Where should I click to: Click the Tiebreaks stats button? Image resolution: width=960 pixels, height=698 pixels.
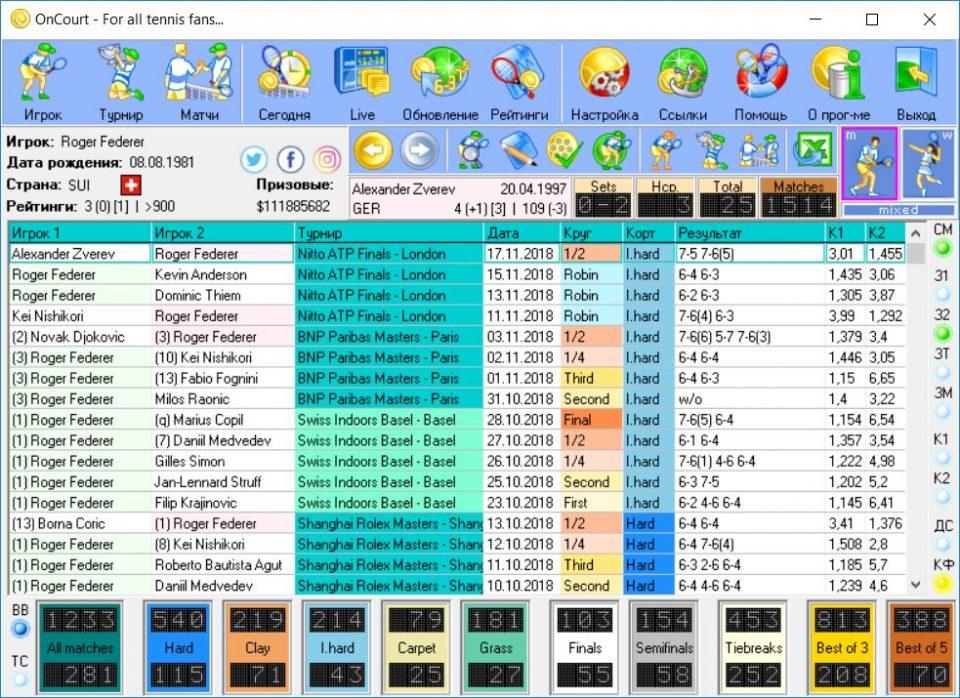(754, 646)
